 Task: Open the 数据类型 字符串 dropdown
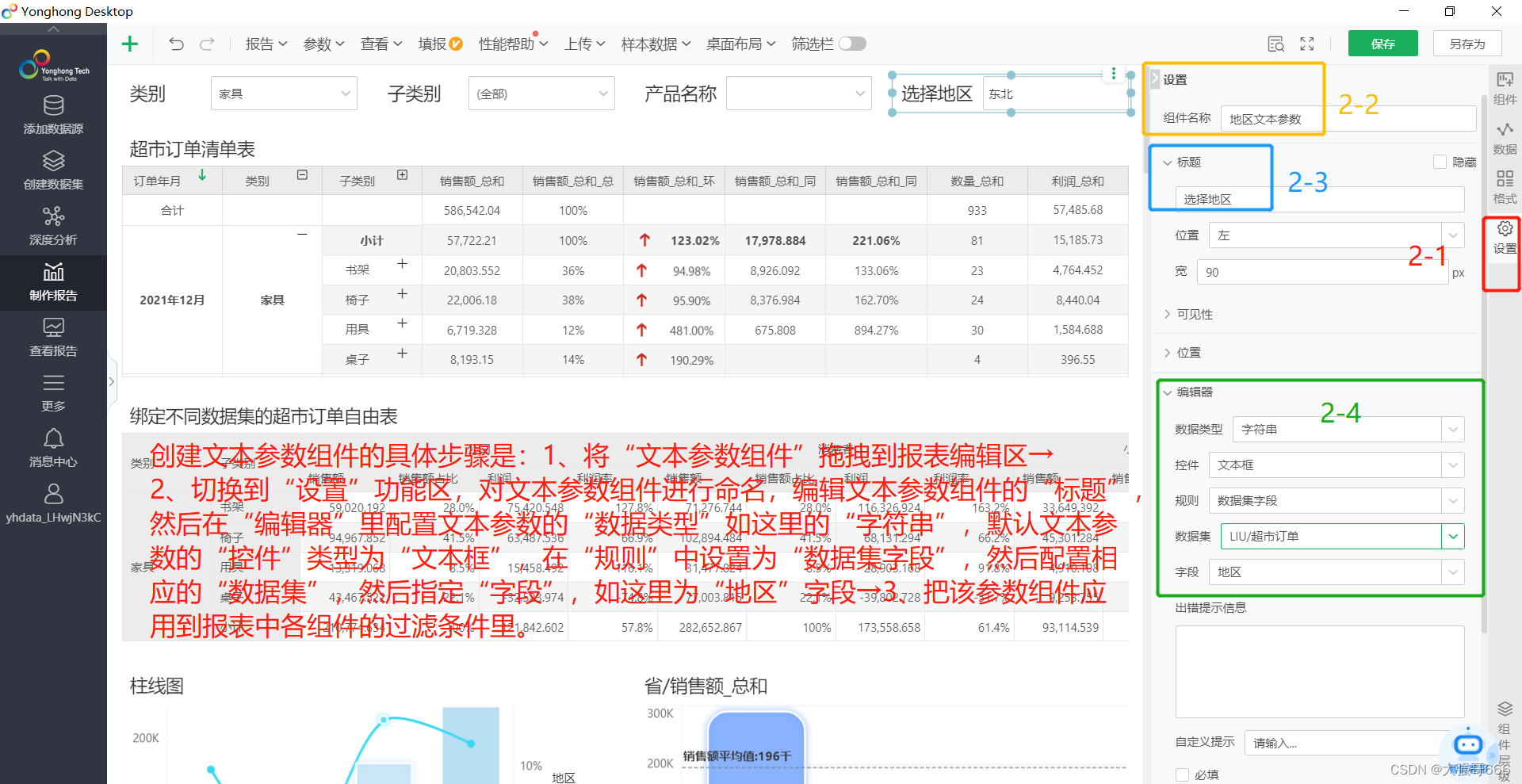(x=1348, y=430)
